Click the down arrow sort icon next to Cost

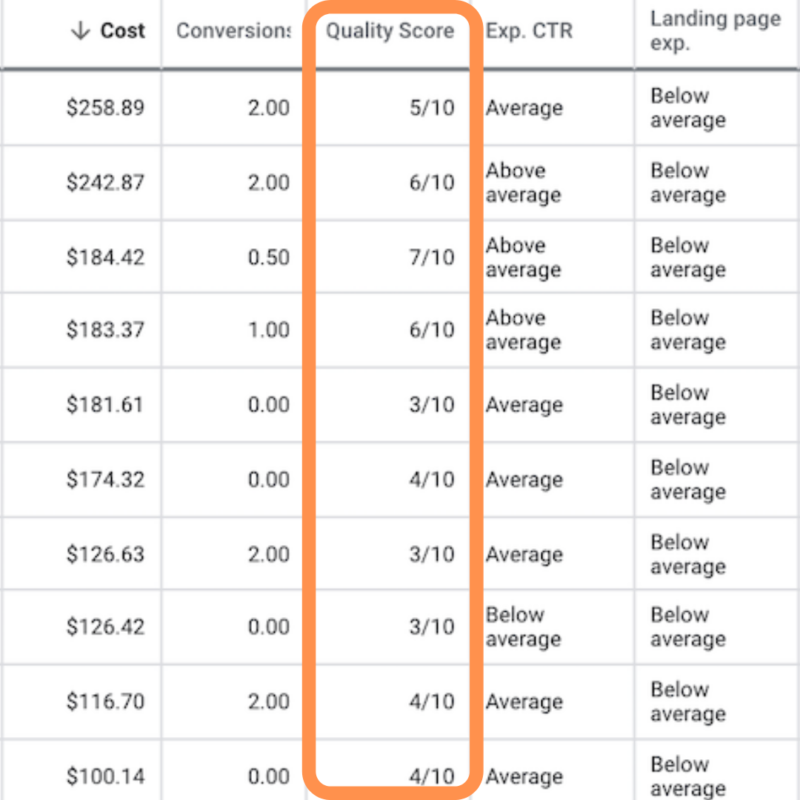coord(80,31)
